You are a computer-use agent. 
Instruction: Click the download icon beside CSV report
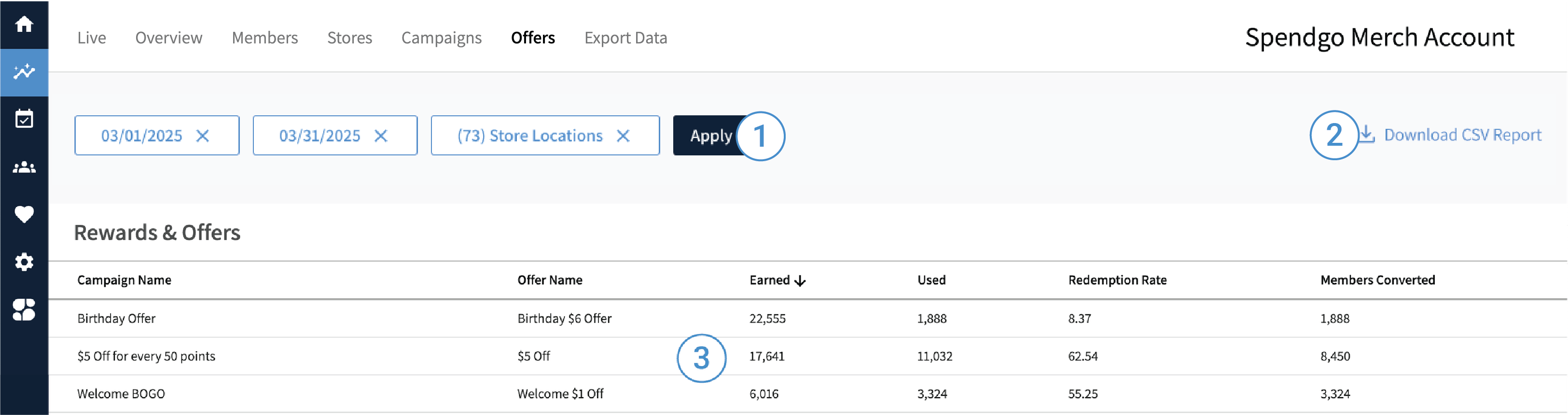1367,134
